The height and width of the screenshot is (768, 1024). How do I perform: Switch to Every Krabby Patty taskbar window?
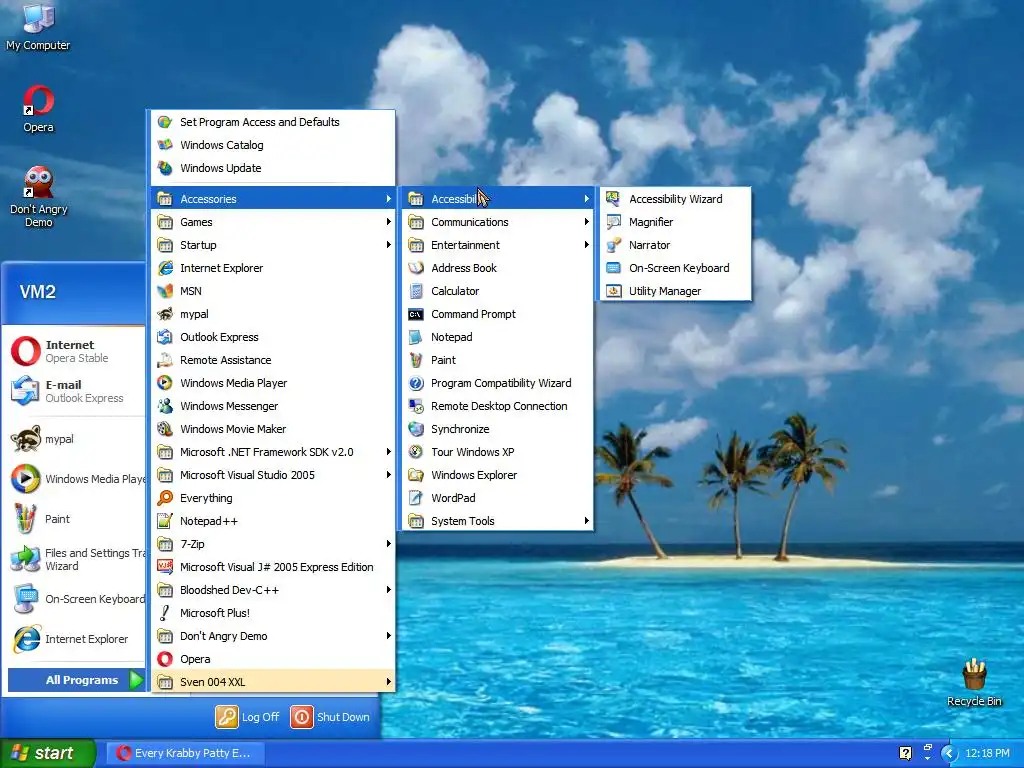[x=184, y=753]
